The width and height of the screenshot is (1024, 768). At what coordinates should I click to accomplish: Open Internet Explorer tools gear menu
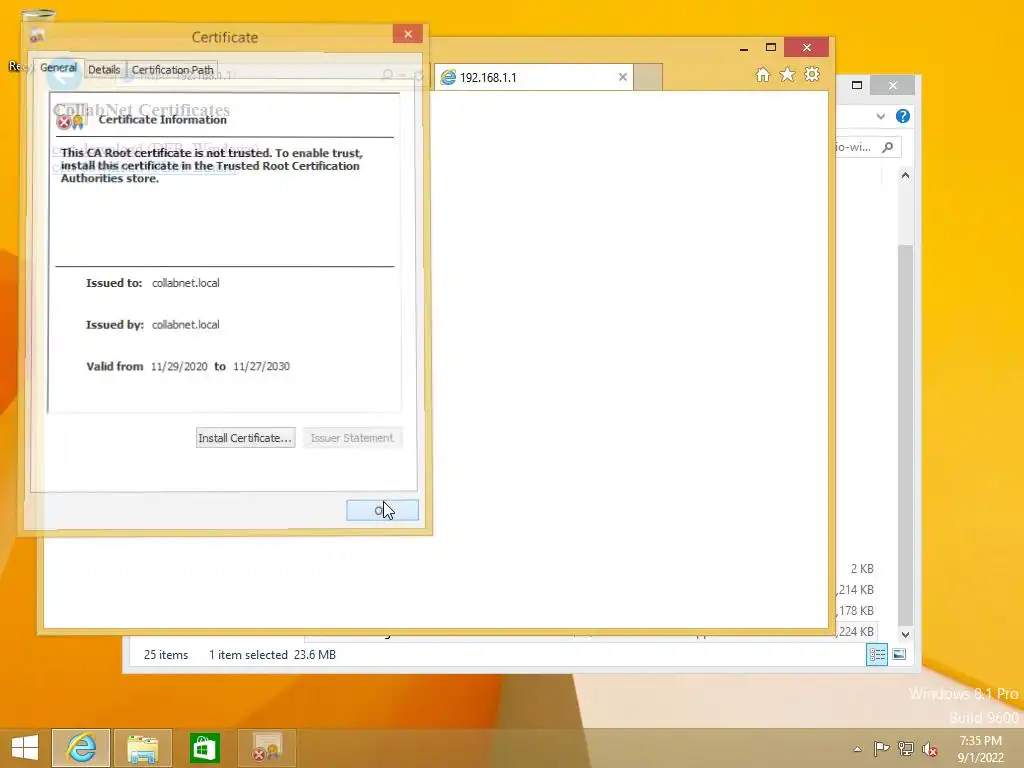(x=812, y=75)
